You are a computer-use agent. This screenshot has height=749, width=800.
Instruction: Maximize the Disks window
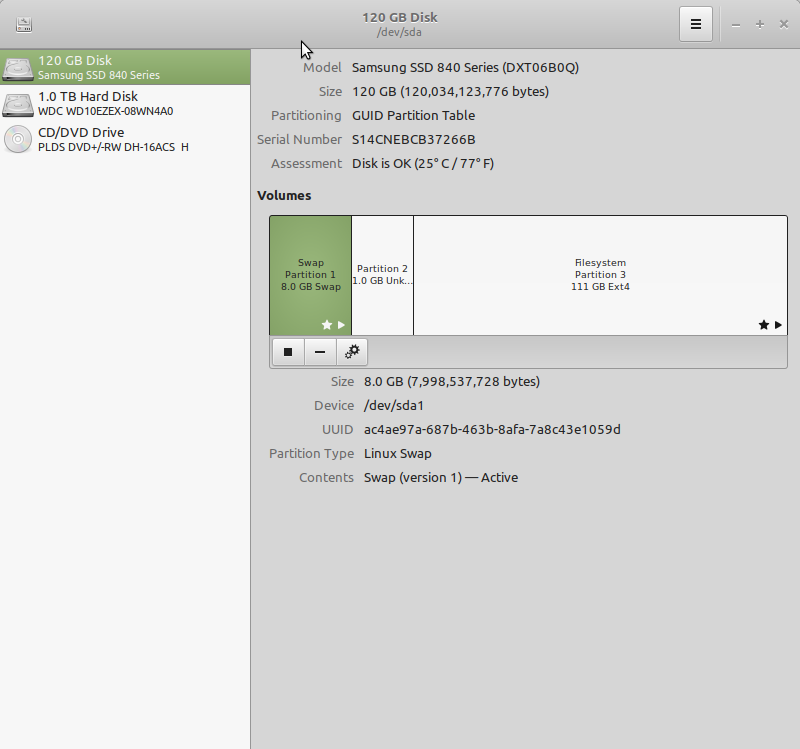click(760, 24)
